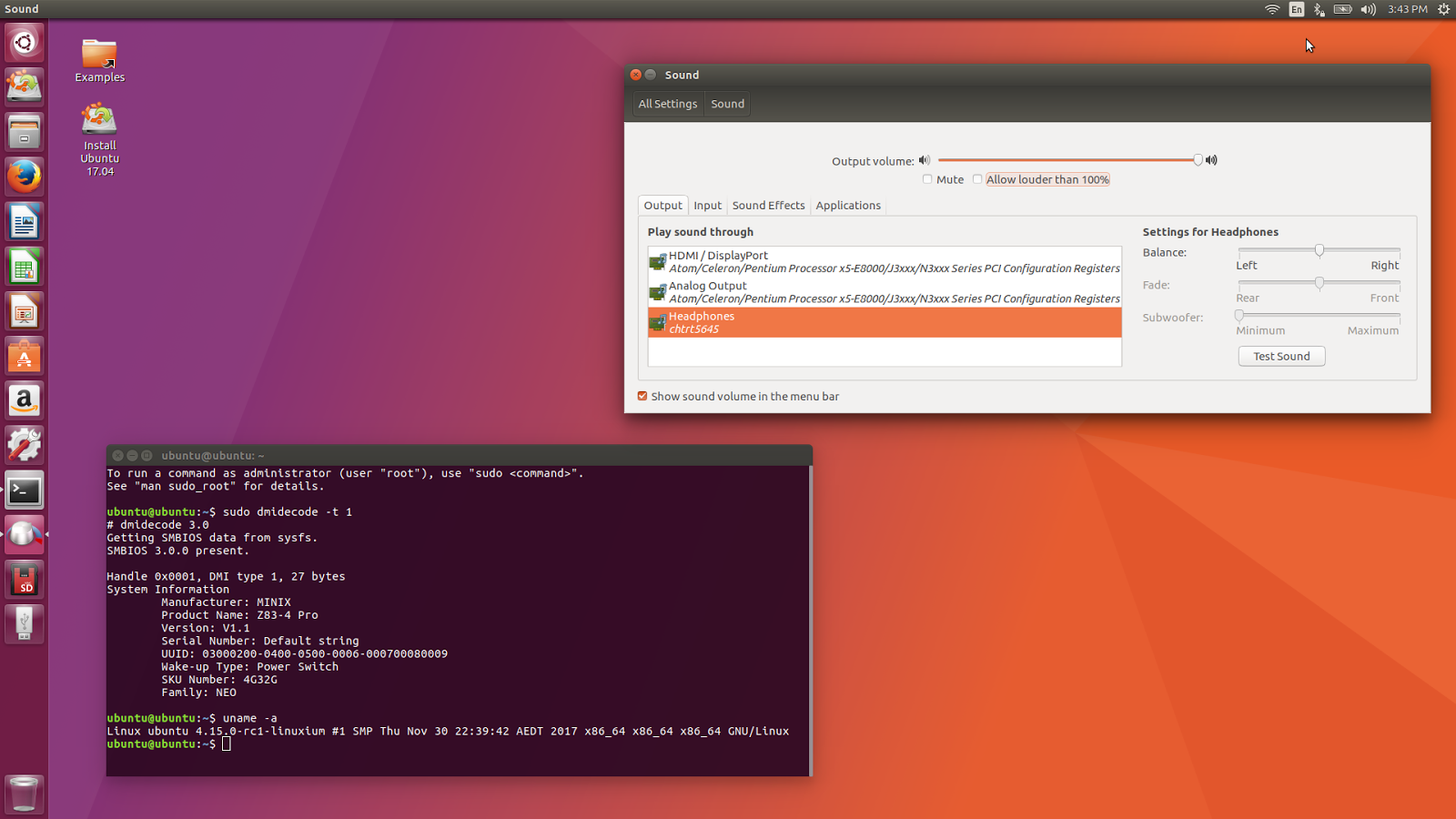Click the Balance slider handle
Viewport: 1456px width, 819px height.
point(1319,250)
